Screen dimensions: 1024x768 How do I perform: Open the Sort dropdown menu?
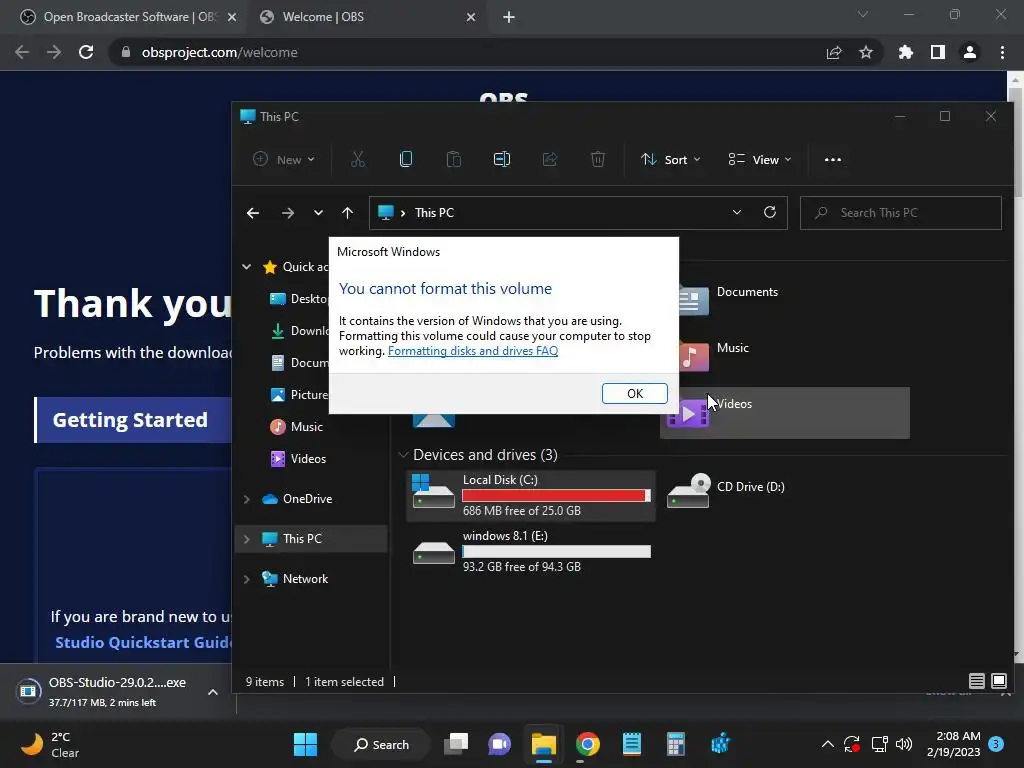coord(670,159)
